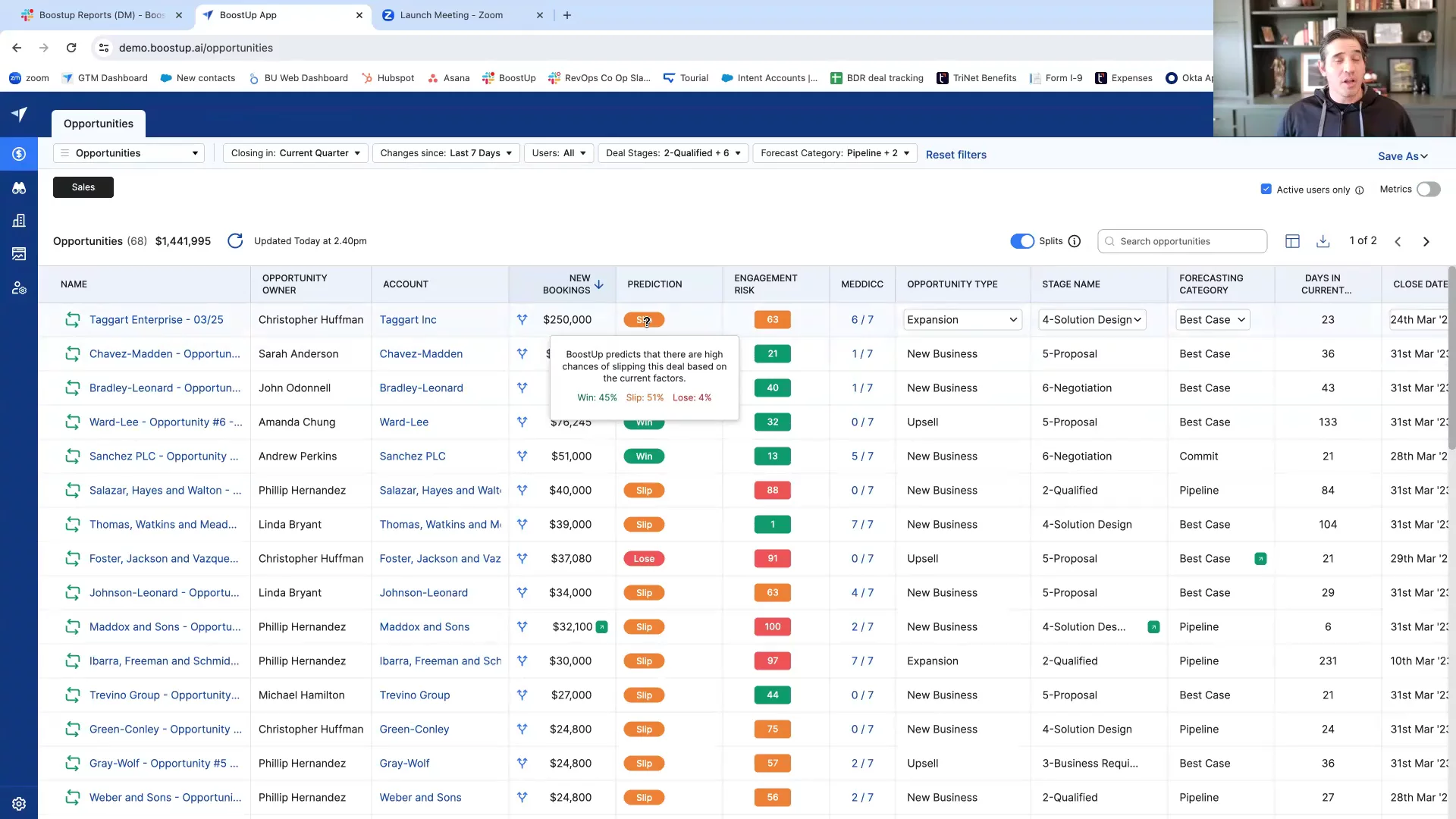Switch to Launch Meeting Zoom browser tab
The width and height of the screenshot is (1456, 819).
[x=451, y=15]
